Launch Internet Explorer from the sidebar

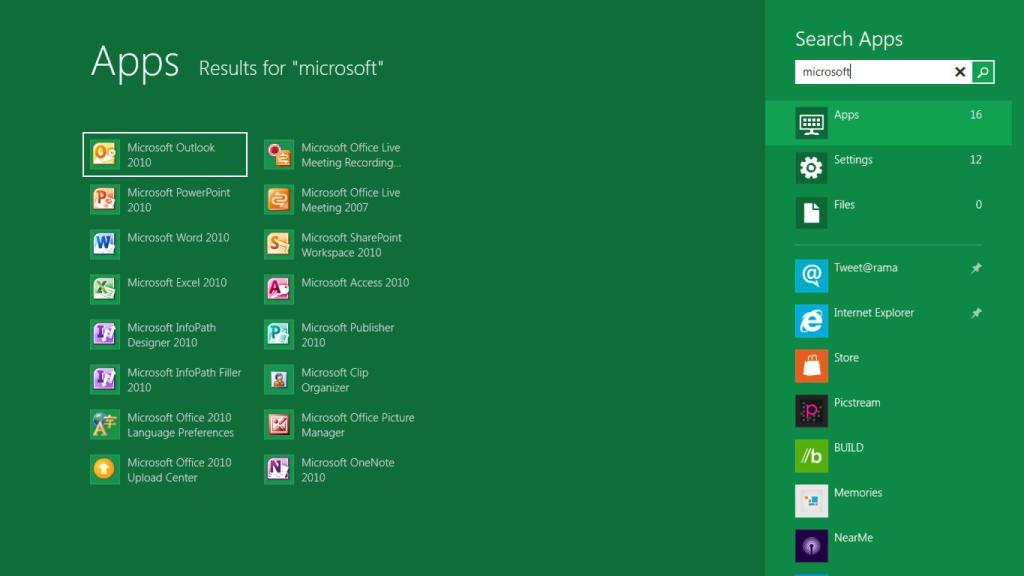[873, 312]
